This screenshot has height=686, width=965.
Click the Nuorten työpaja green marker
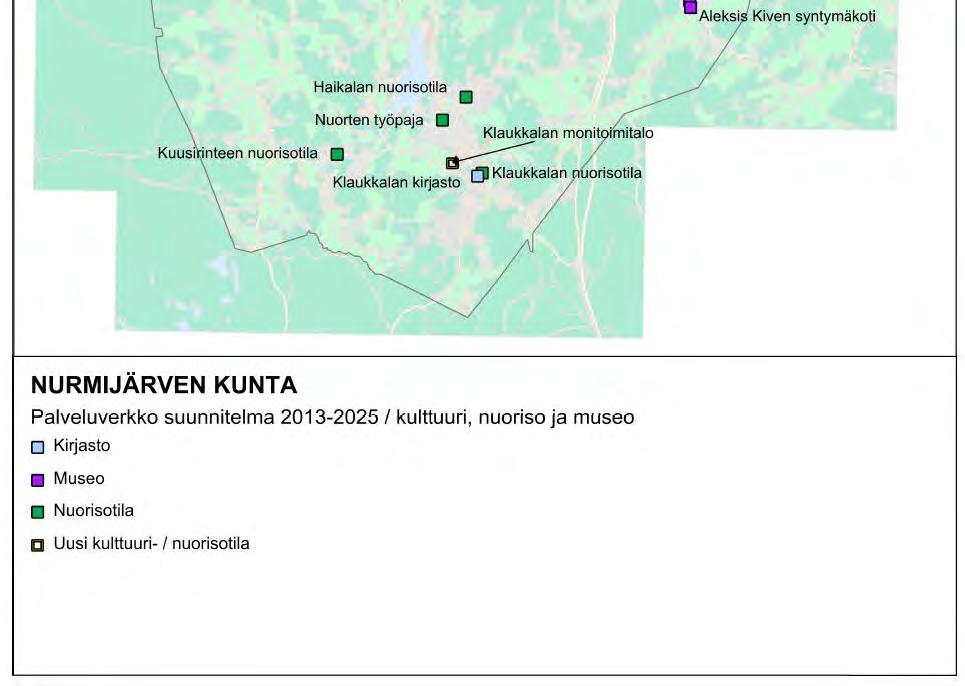tap(442, 120)
